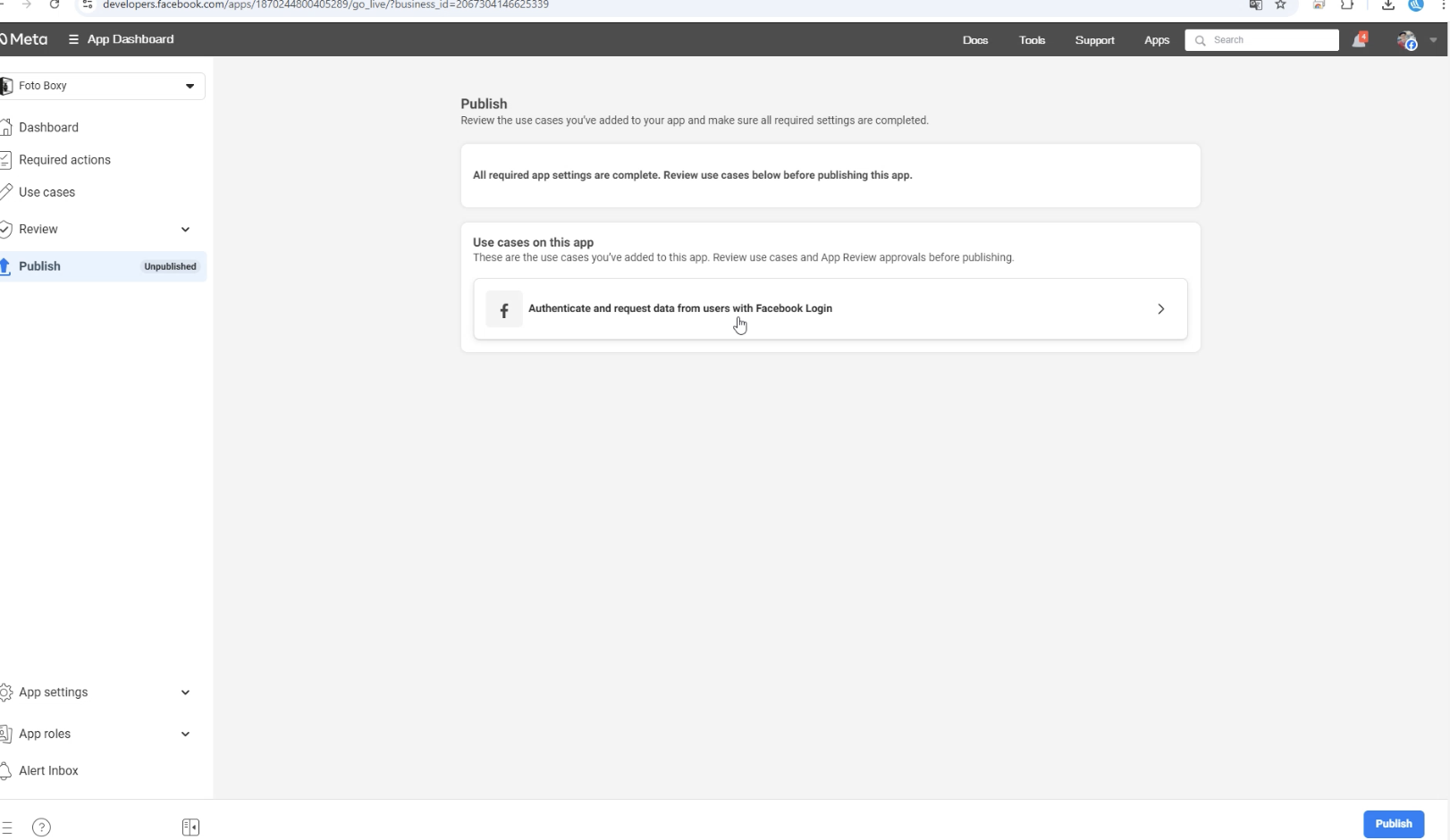This screenshot has height=840, width=1450.
Task: Collapse the sidebar with the panel icon
Action: [x=190, y=827]
